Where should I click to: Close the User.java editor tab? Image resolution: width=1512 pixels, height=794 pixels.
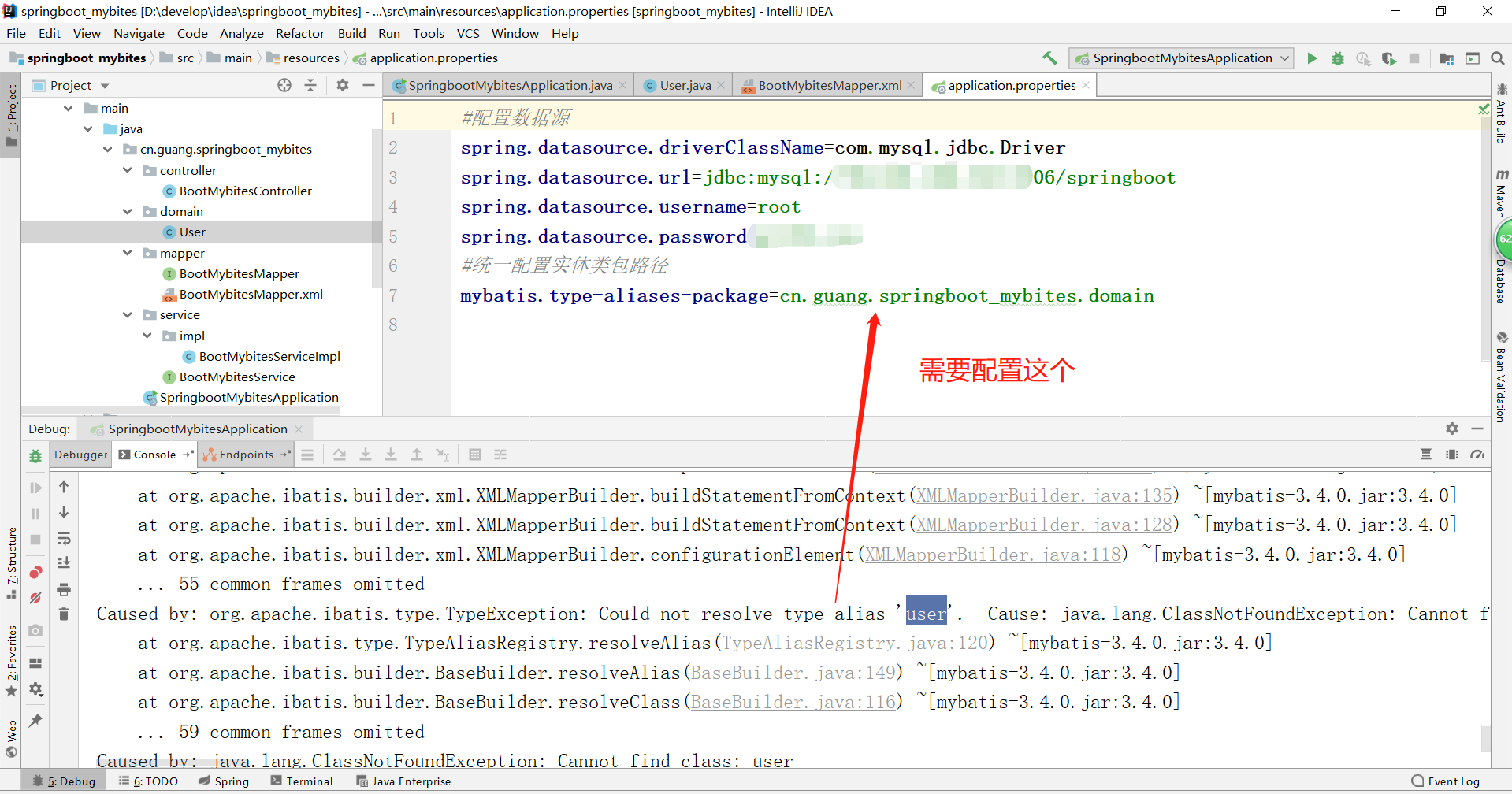point(721,85)
